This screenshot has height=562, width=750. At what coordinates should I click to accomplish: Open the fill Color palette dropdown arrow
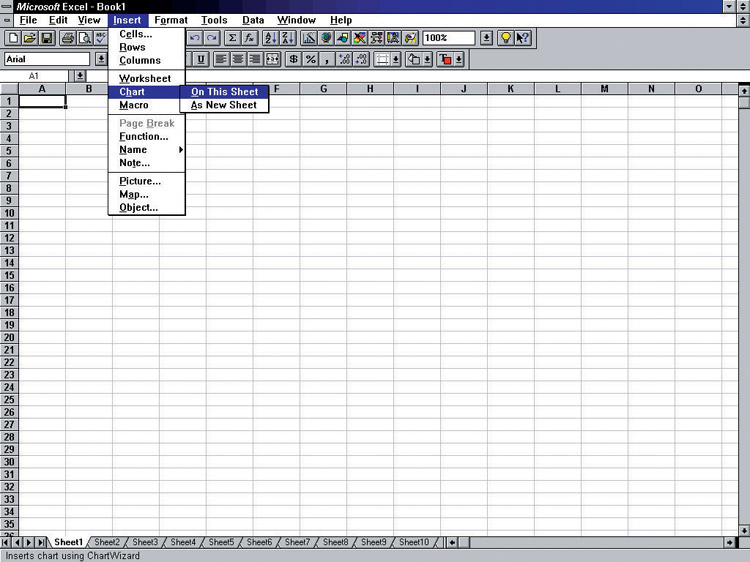pyautogui.click(x=428, y=59)
